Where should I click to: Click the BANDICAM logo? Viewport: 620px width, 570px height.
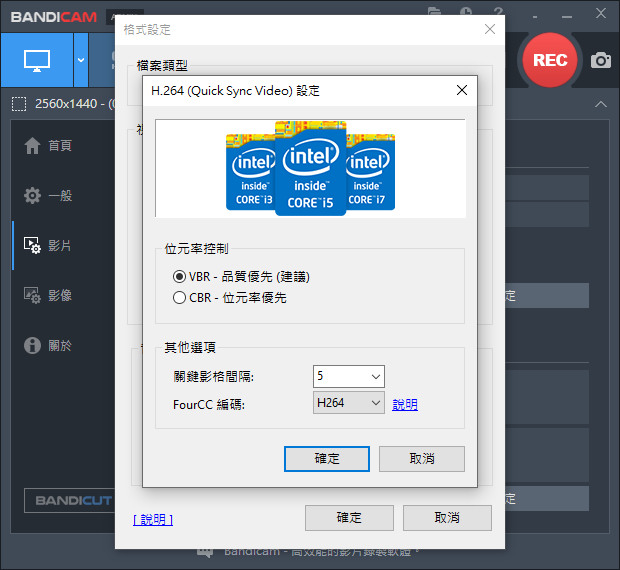pos(54,17)
